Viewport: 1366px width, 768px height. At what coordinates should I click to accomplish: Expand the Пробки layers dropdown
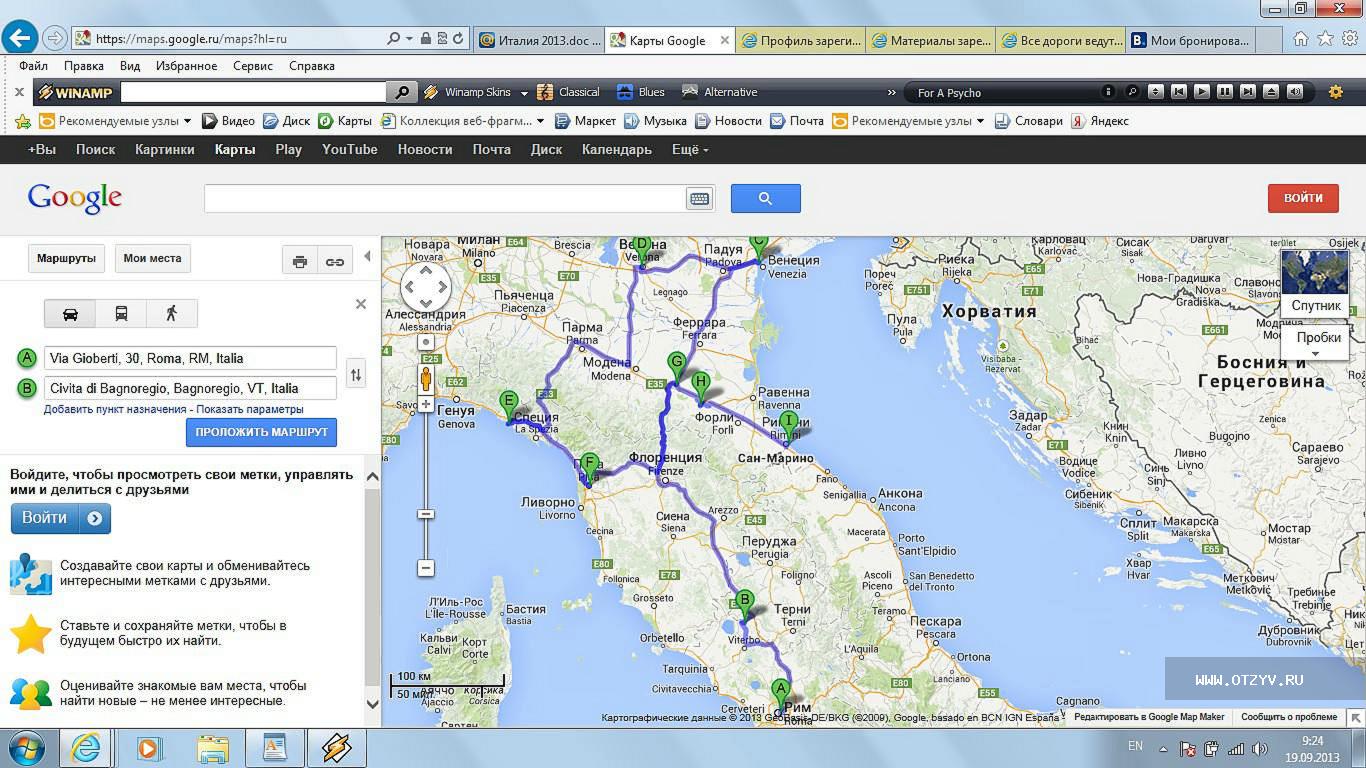click(1316, 353)
